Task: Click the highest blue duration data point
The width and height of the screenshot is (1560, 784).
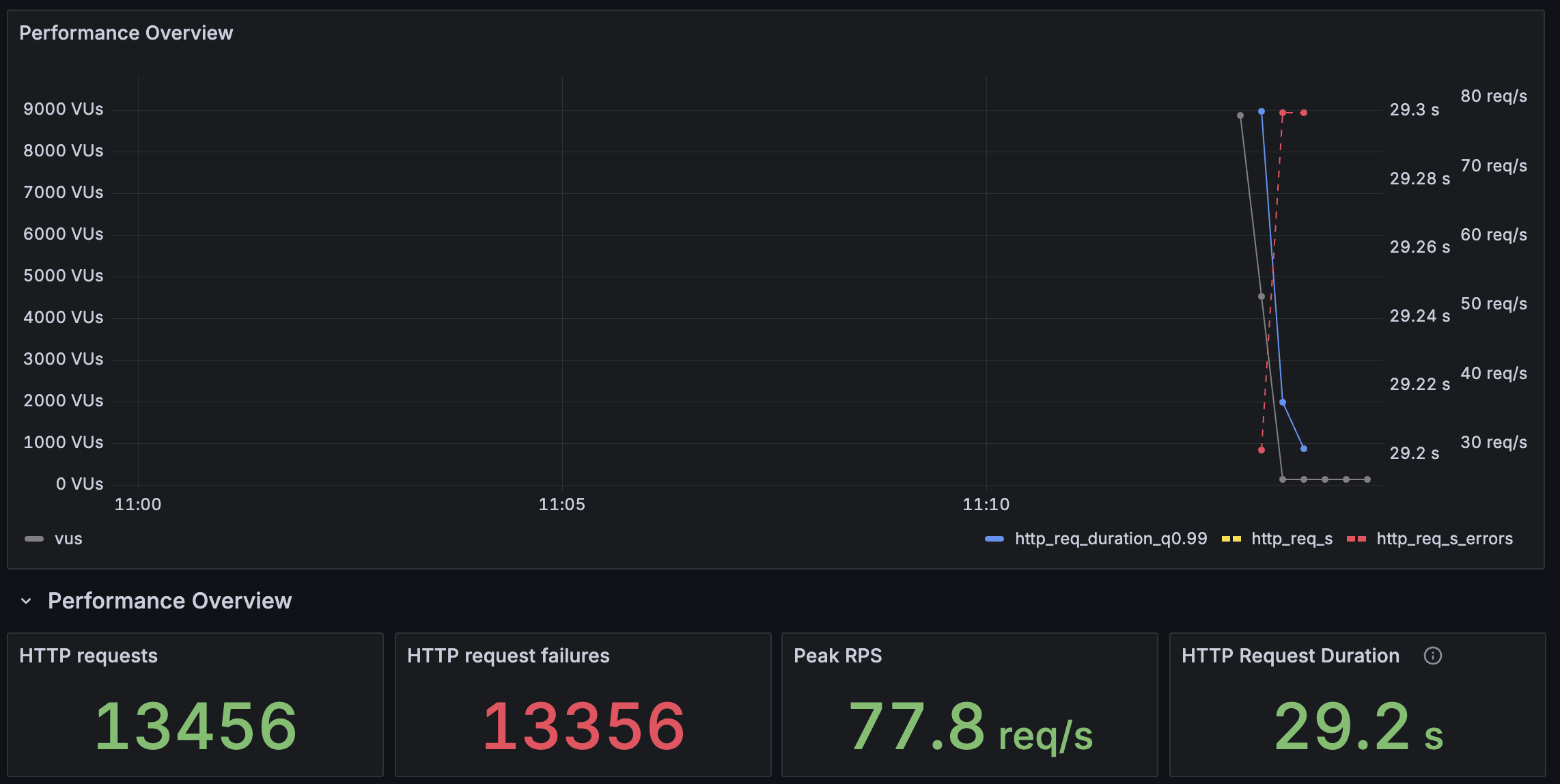Action: click(x=1261, y=111)
